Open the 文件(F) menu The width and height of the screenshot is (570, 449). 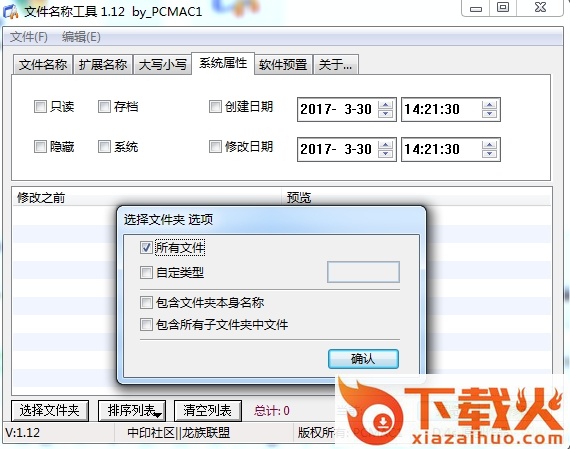(28, 37)
